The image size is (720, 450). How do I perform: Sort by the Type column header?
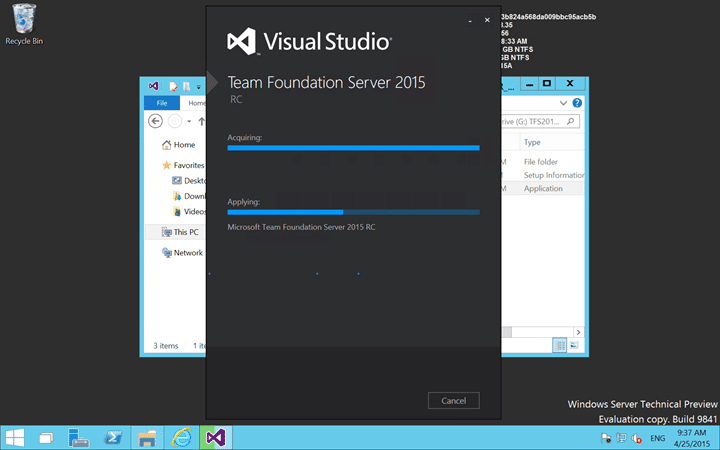click(532, 142)
